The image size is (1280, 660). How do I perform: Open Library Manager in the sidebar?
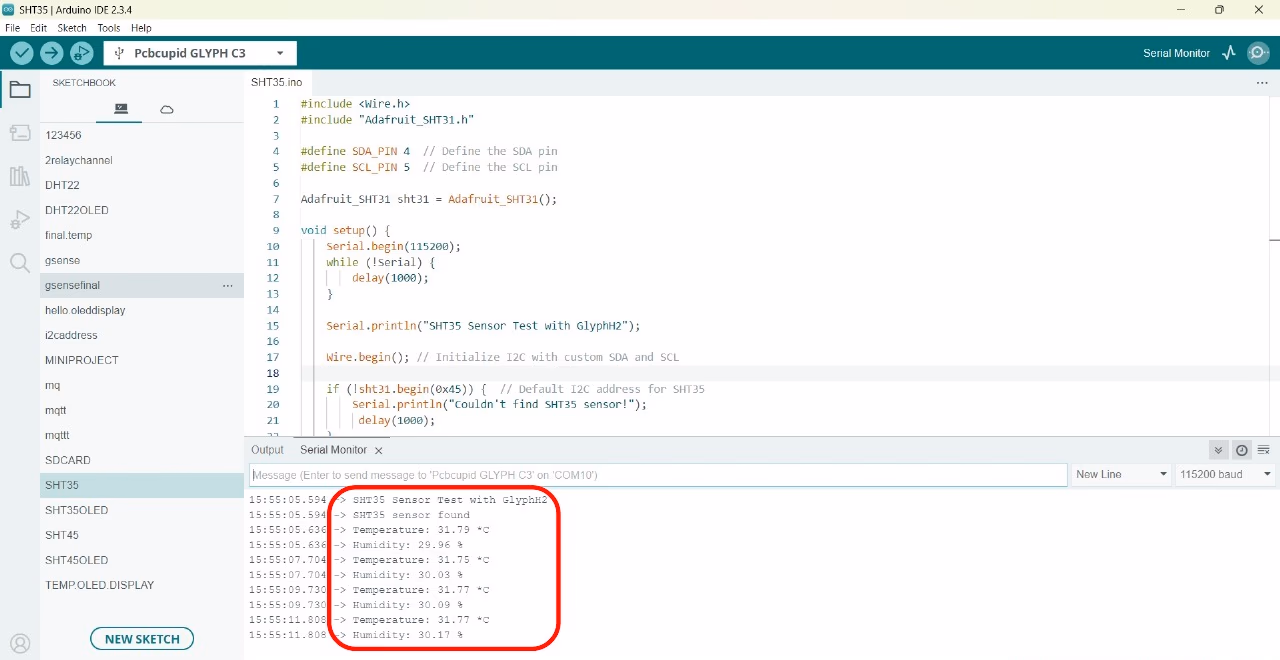coord(20,177)
